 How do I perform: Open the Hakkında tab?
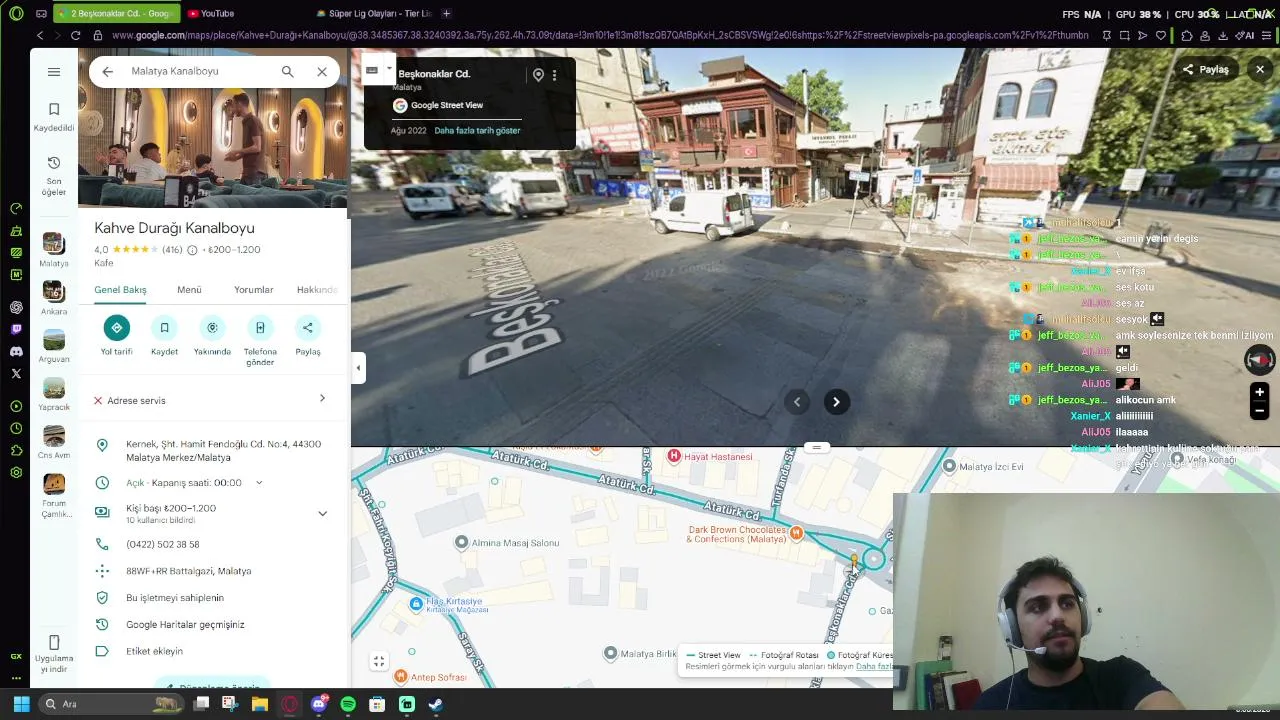coord(317,290)
